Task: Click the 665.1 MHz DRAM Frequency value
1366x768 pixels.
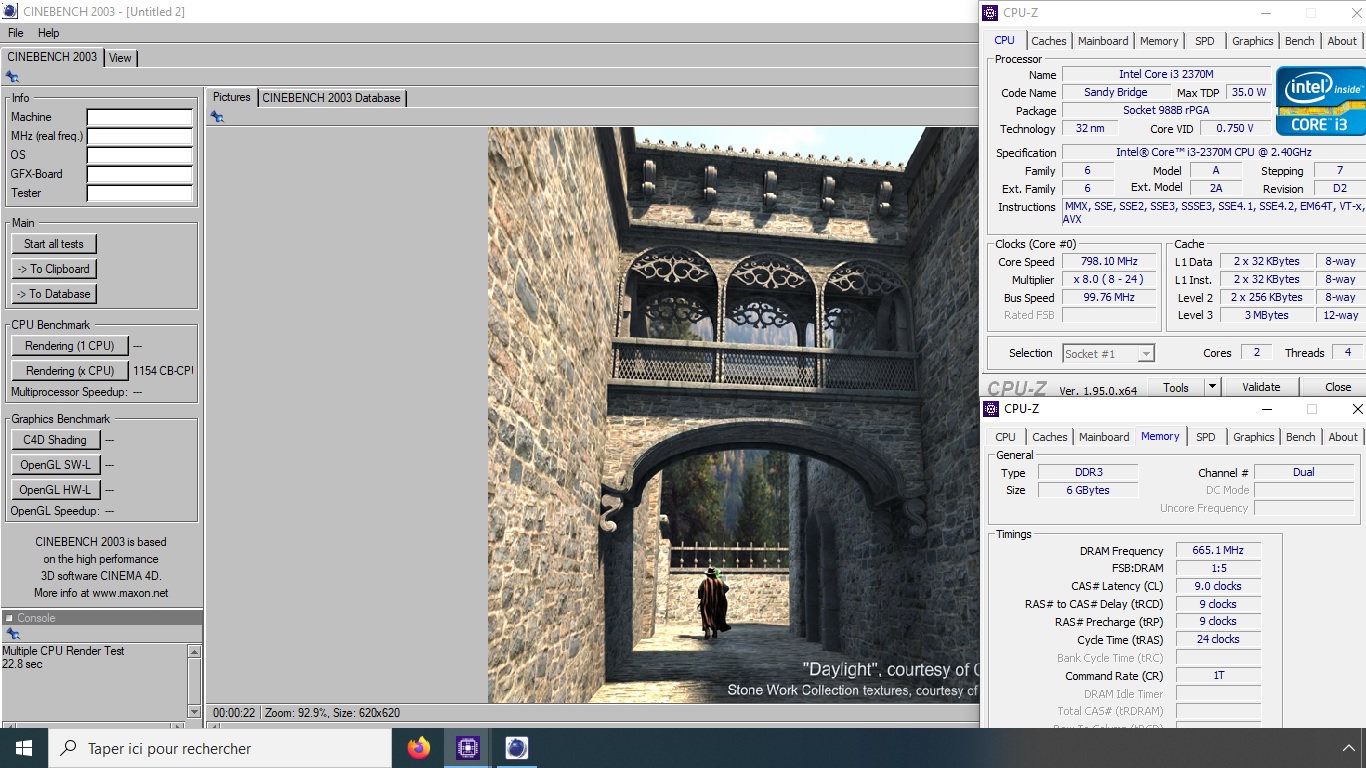Action: point(1218,551)
